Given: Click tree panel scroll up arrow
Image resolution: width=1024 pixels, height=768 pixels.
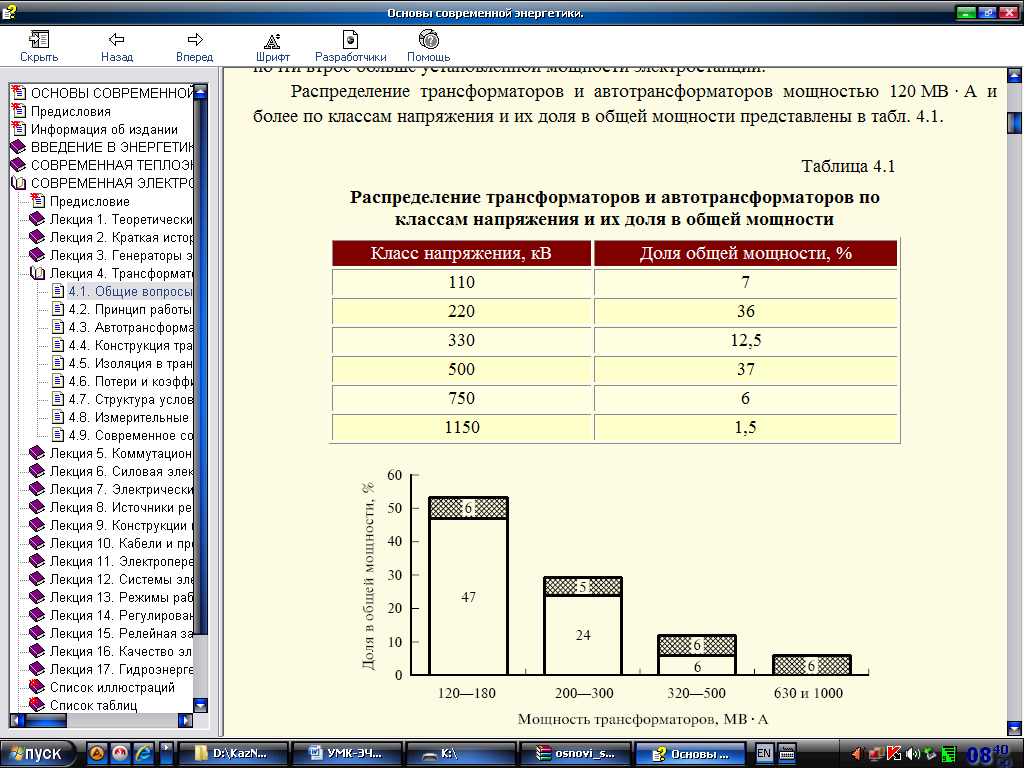Looking at the screenshot, I should point(200,91).
